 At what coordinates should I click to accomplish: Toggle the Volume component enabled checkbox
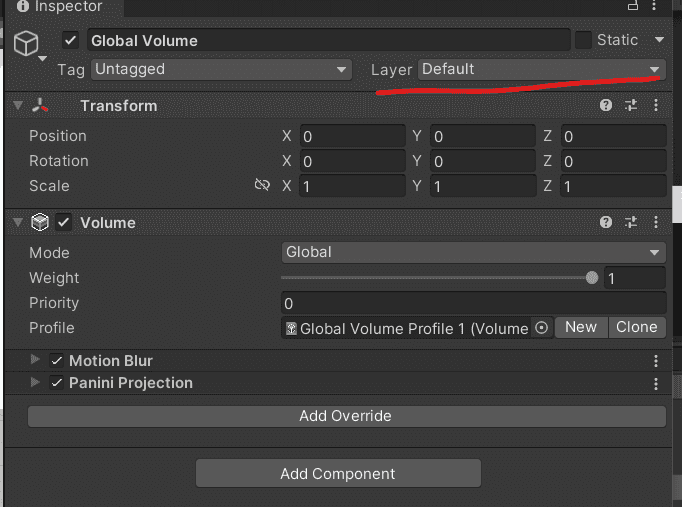64,222
